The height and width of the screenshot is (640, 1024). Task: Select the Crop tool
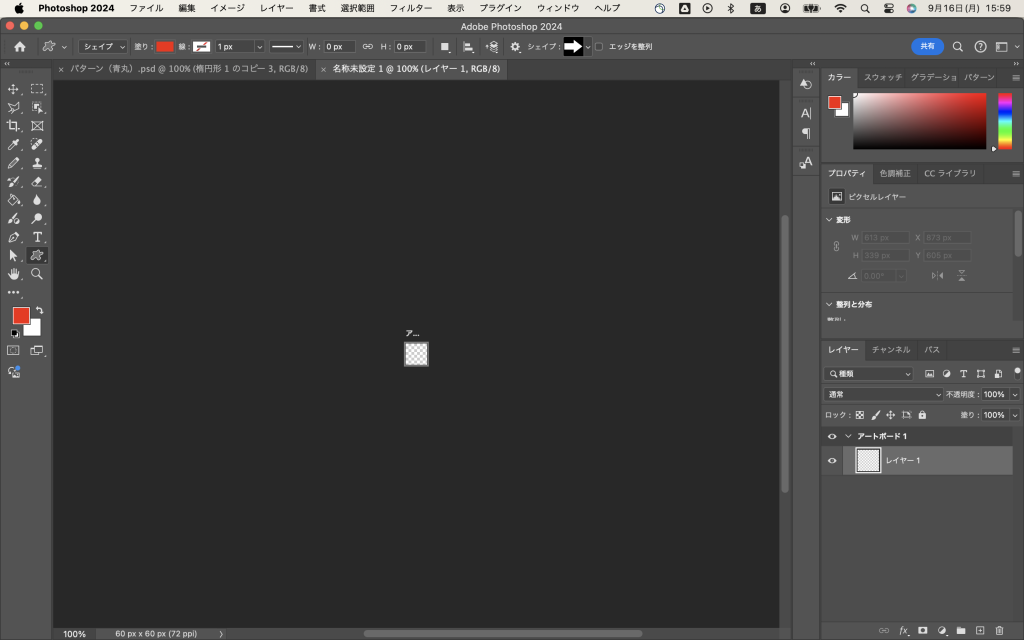14,126
